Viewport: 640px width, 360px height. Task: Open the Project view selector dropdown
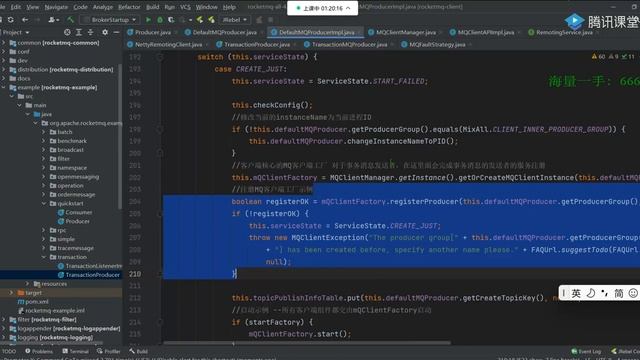pos(16,32)
